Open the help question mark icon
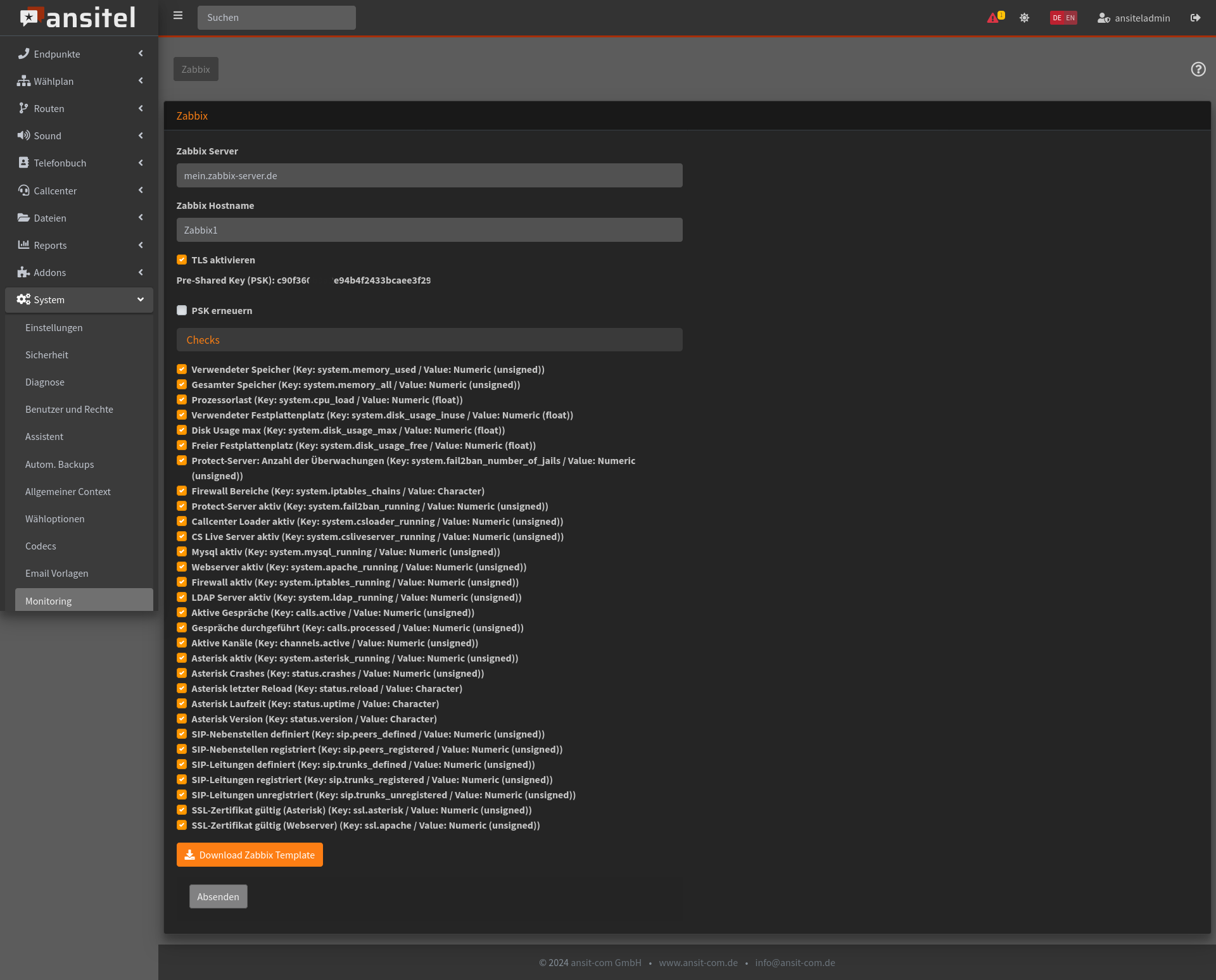 pos(1198,69)
